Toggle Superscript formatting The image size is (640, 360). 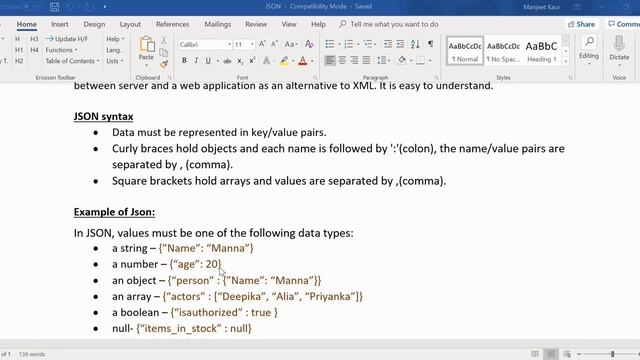(252, 61)
